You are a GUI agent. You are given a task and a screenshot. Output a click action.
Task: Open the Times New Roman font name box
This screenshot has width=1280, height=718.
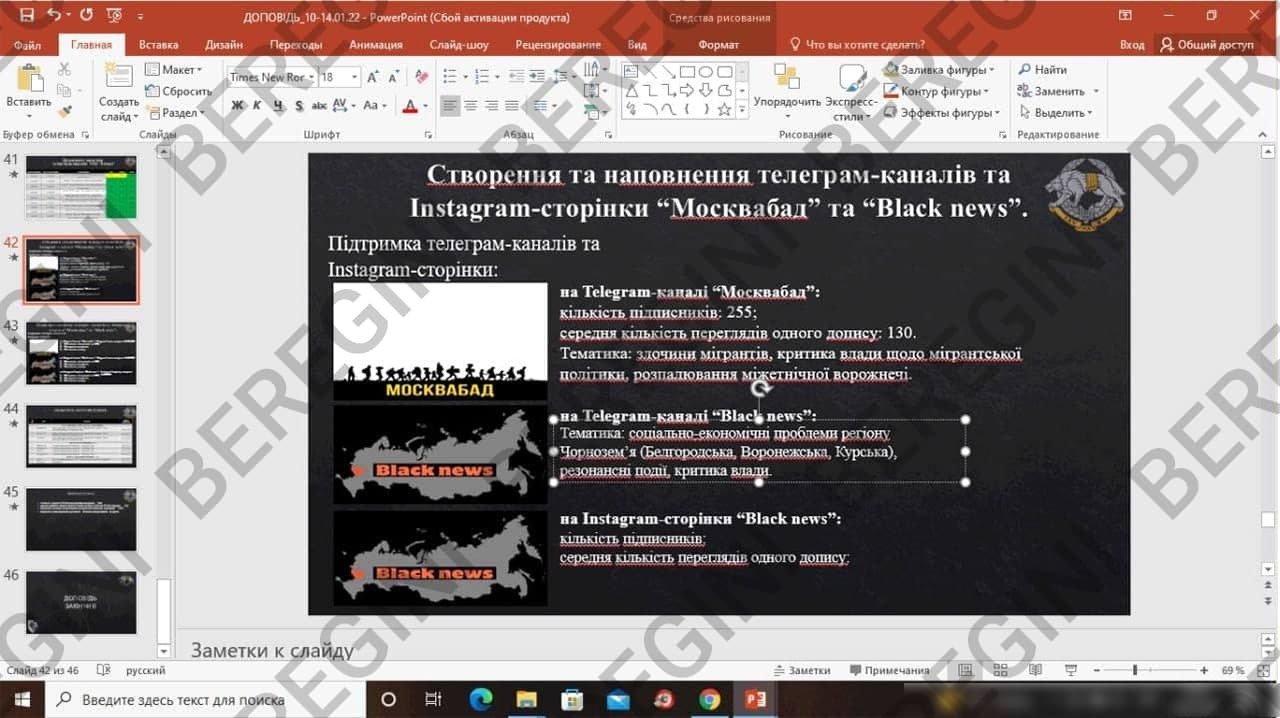coord(270,77)
